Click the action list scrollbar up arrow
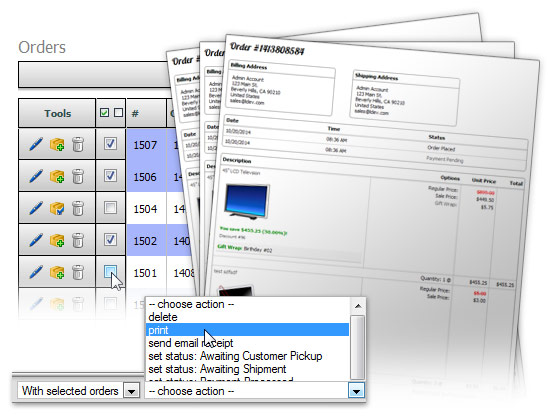This screenshot has width=548, height=419. coord(358,306)
